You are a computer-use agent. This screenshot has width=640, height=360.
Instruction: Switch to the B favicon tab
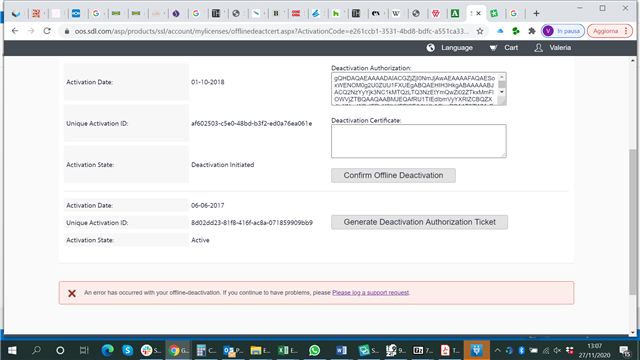[276, 13]
